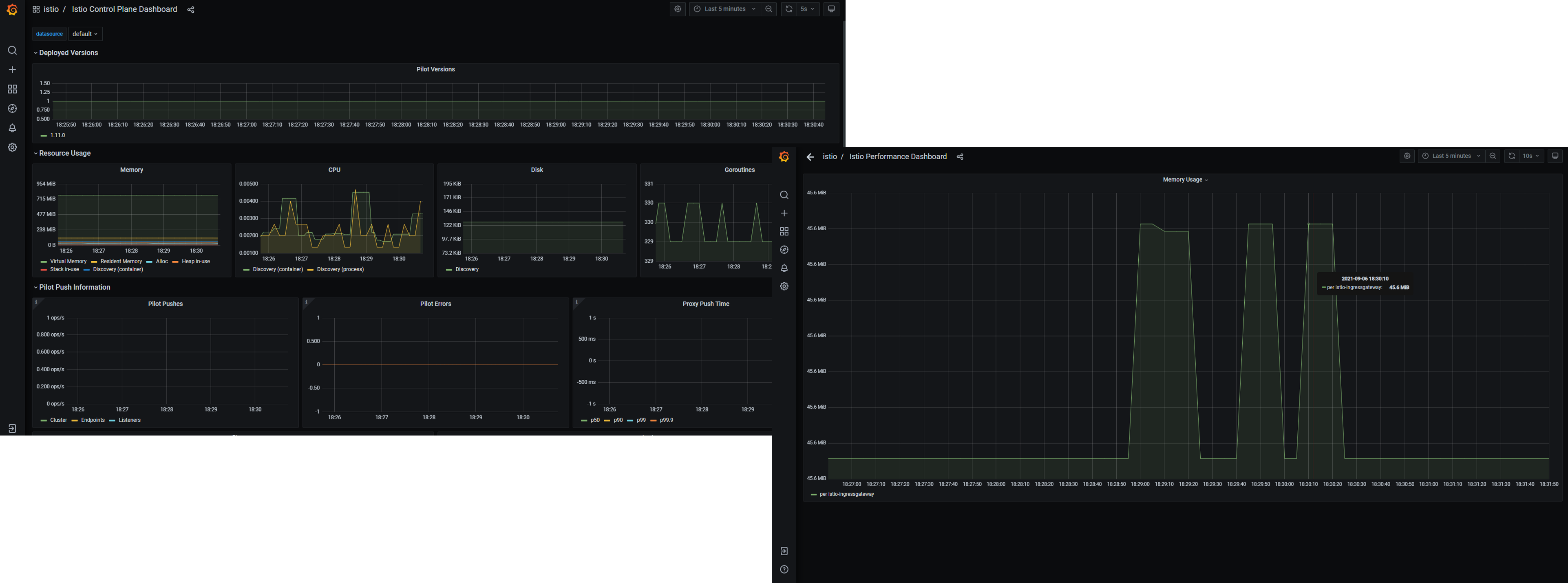
Task: Show info icon on Pilot Errors panel
Action: coord(306,302)
